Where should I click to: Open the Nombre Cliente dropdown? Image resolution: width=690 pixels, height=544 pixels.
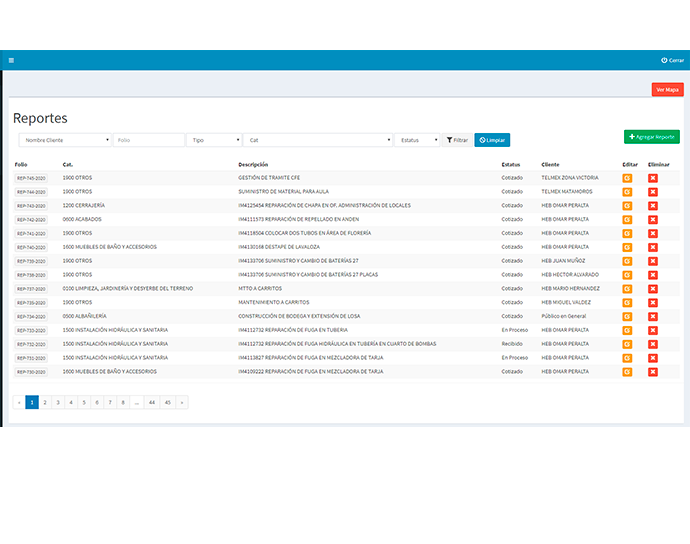[x=65, y=140]
